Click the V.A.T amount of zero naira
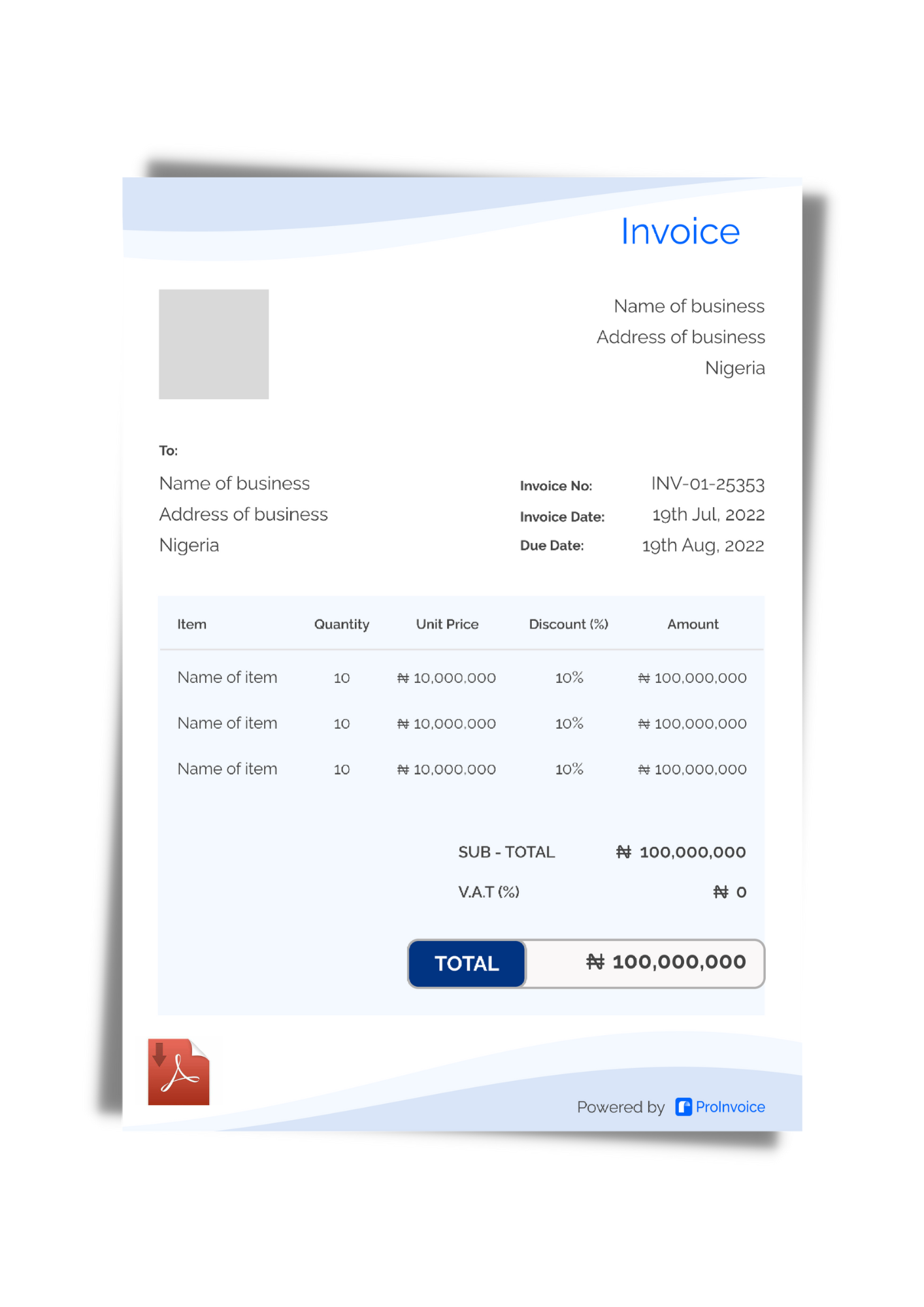Viewport: 924px width, 1307px height. pyautogui.click(x=729, y=892)
